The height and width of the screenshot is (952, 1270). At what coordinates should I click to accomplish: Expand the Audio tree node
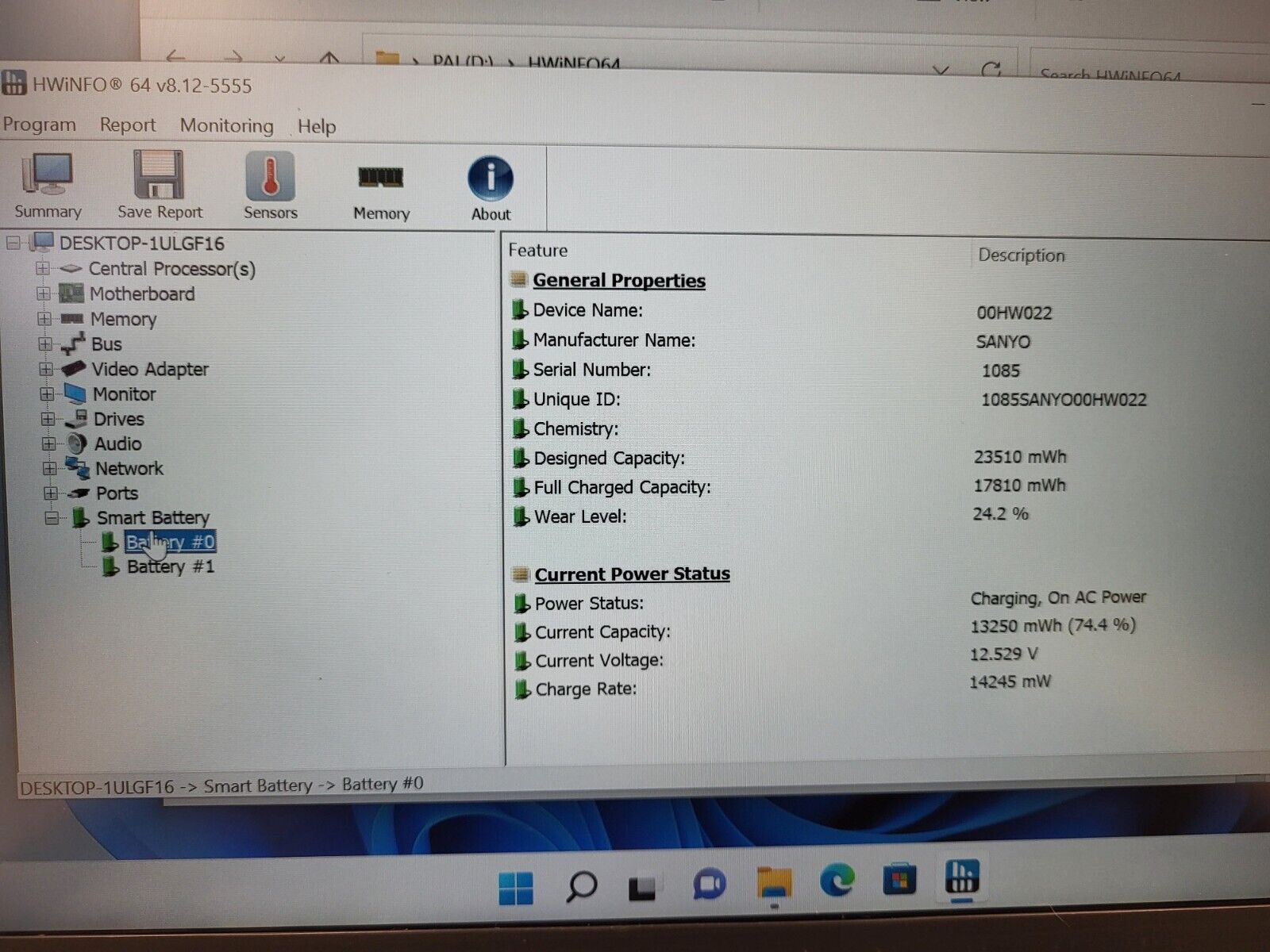tap(48, 443)
